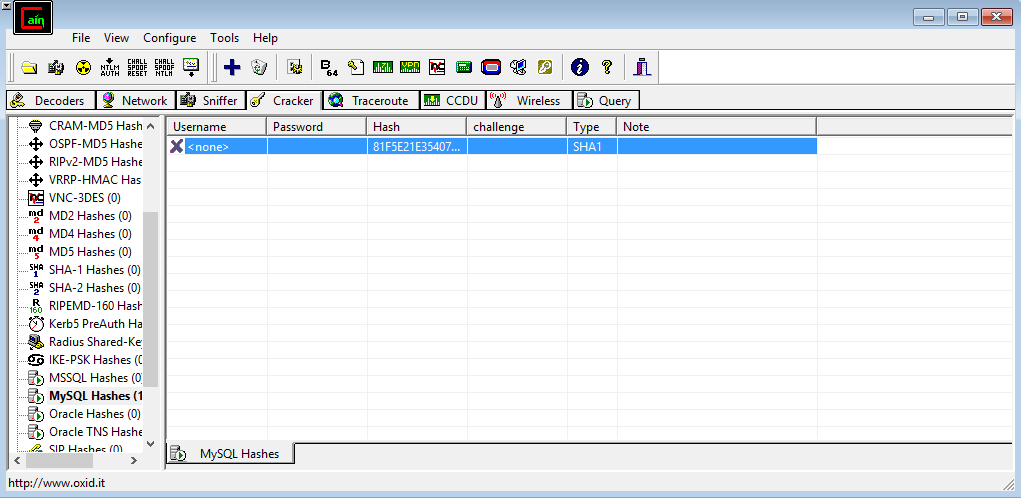Image resolution: width=1021 pixels, height=498 pixels.
Task: Select the MySQL Hashes bottom tab
Action: (x=231, y=454)
